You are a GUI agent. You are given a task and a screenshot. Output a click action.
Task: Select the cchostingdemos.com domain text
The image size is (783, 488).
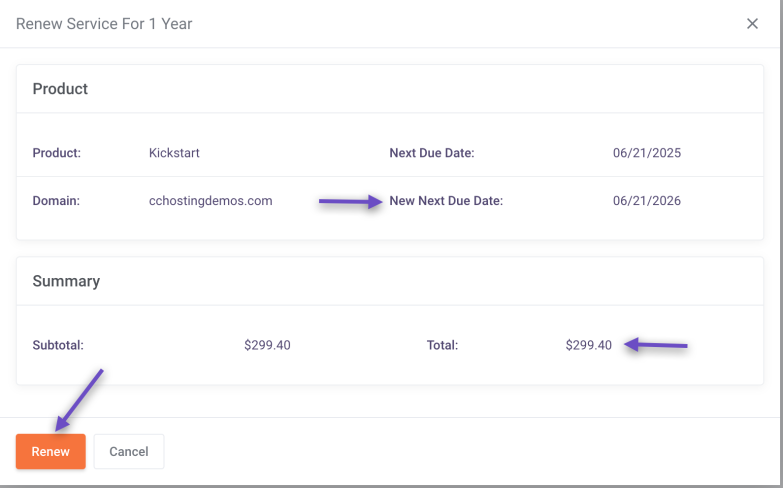(x=210, y=201)
